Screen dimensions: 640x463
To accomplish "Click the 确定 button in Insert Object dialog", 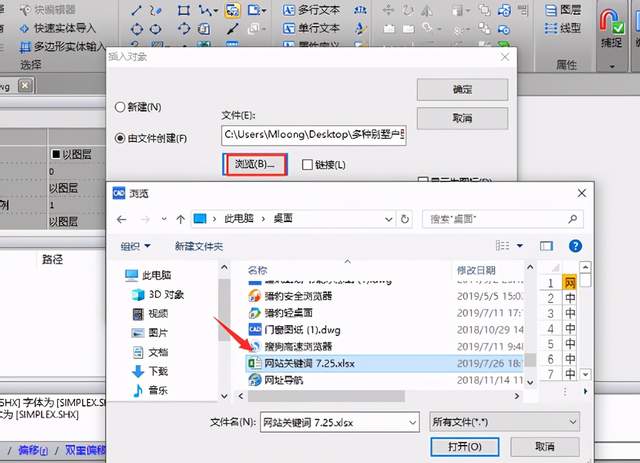I will [462, 90].
